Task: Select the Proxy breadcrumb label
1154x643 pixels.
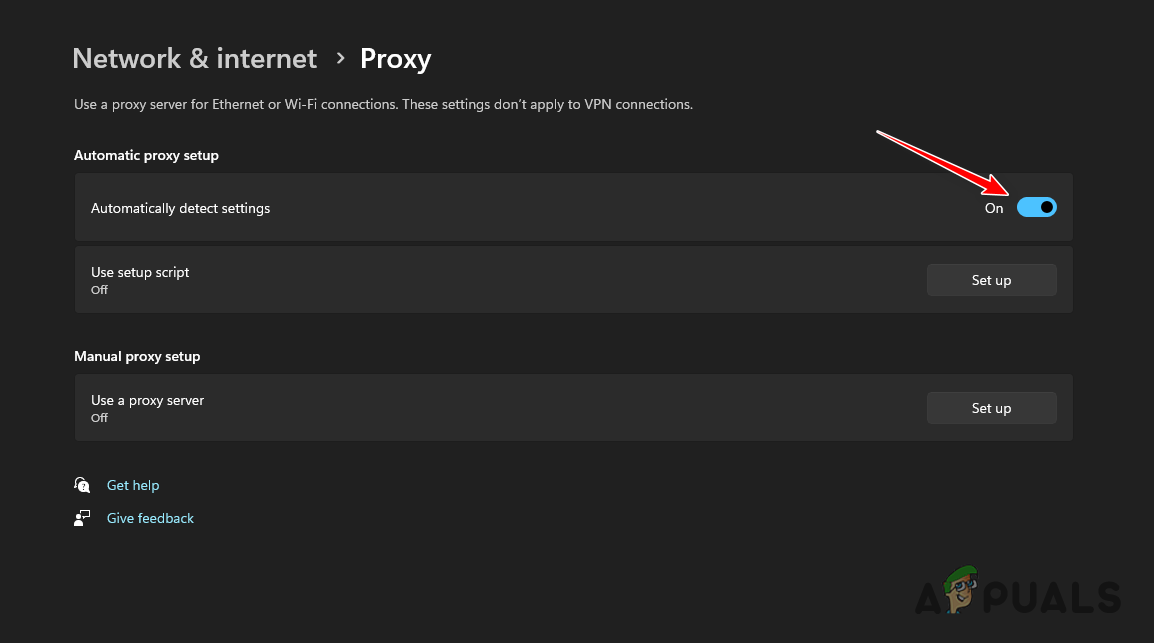Action: (395, 59)
